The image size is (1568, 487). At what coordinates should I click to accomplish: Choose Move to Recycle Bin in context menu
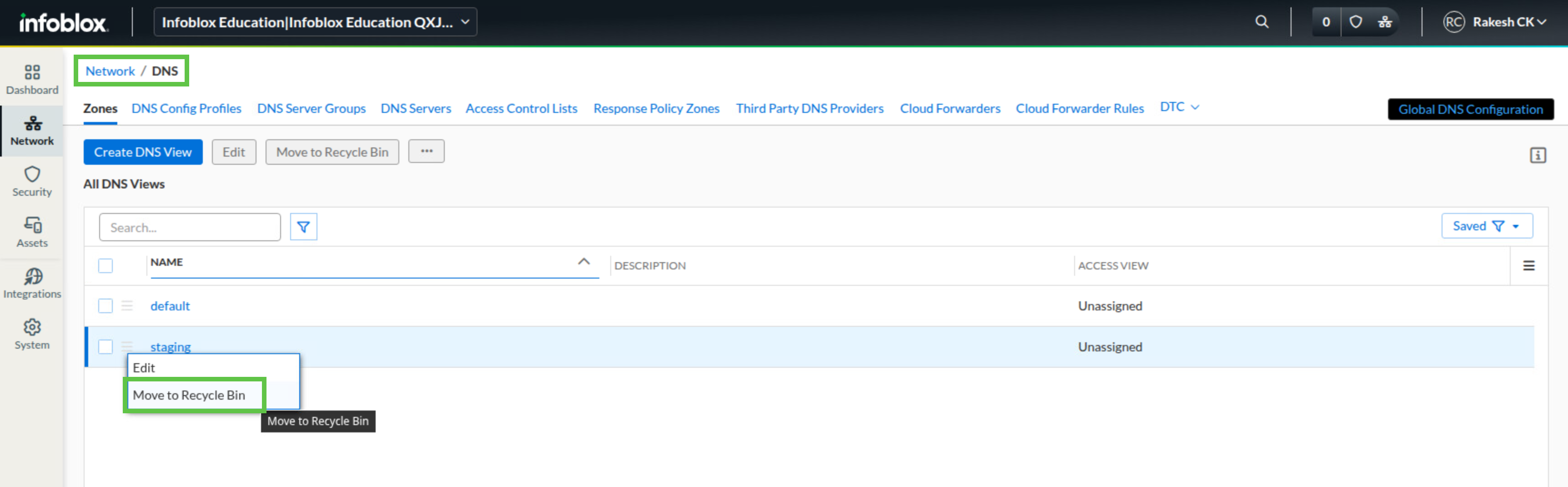(x=213, y=395)
